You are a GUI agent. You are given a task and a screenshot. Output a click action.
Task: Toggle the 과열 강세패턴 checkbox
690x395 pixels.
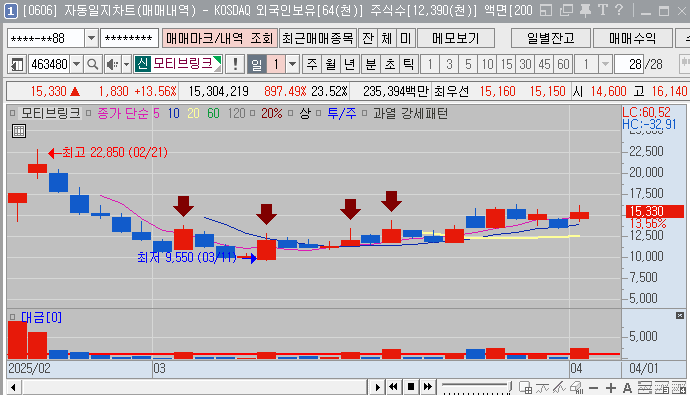[364, 113]
